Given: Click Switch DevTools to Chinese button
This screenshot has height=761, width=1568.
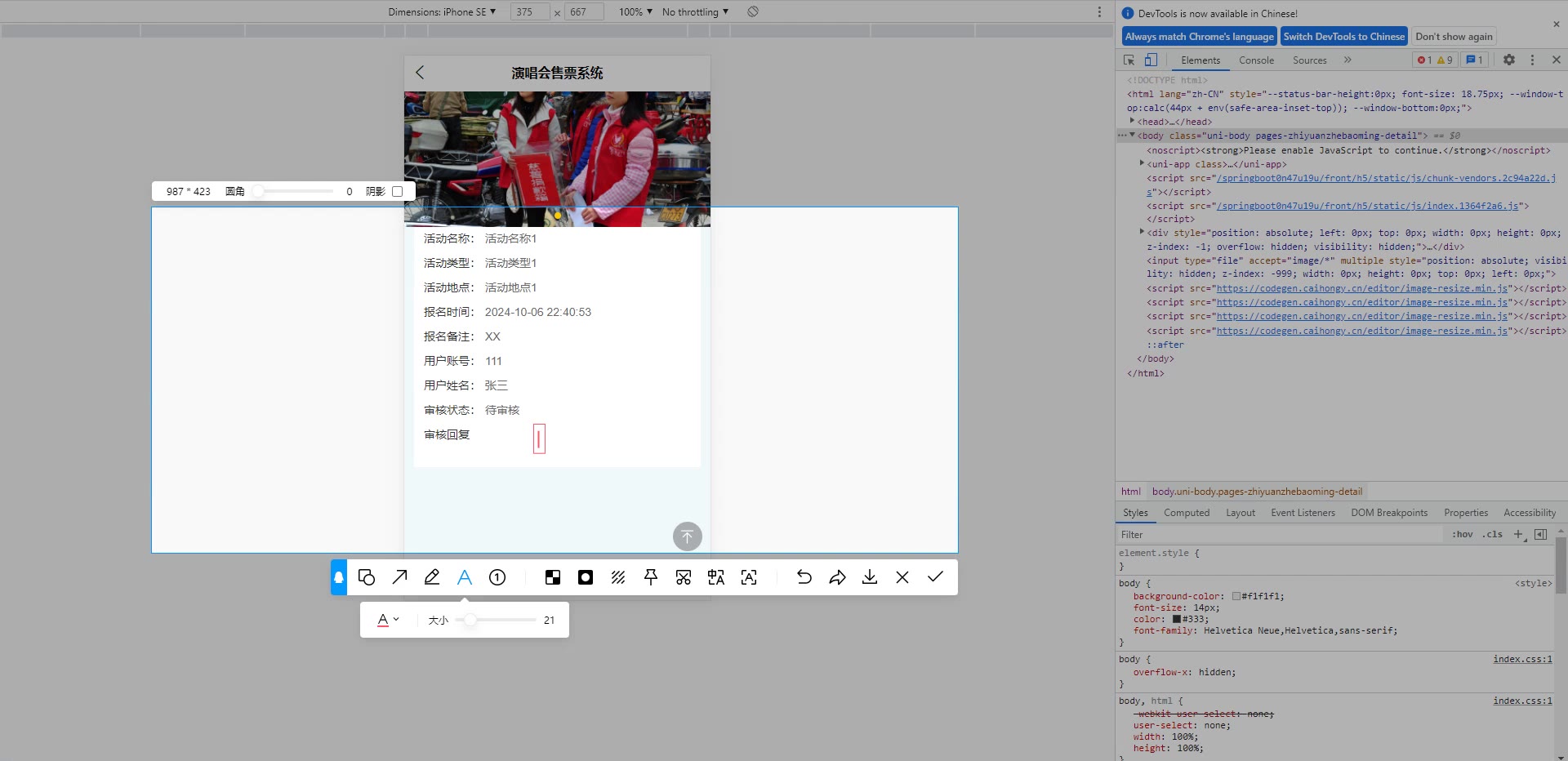Looking at the screenshot, I should 1344,36.
